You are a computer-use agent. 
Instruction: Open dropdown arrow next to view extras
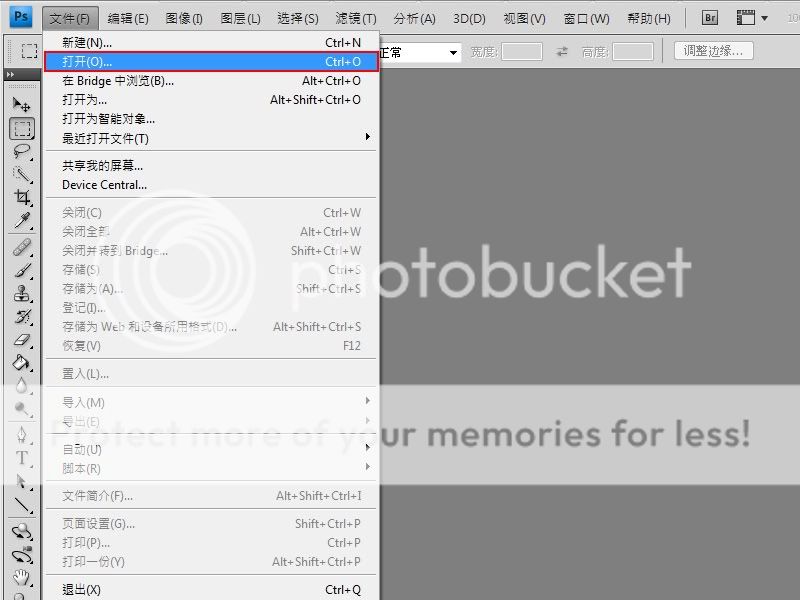click(764, 18)
